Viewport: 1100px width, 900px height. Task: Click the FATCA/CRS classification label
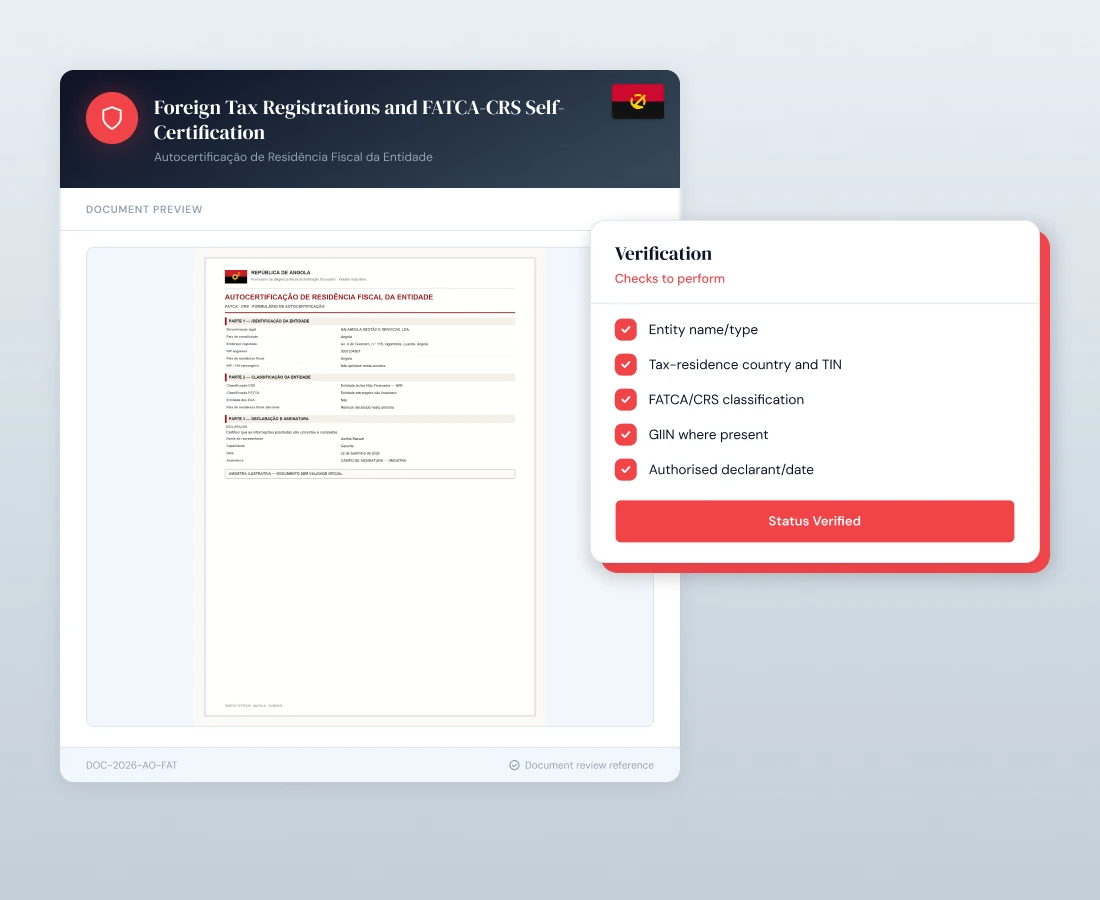point(726,400)
